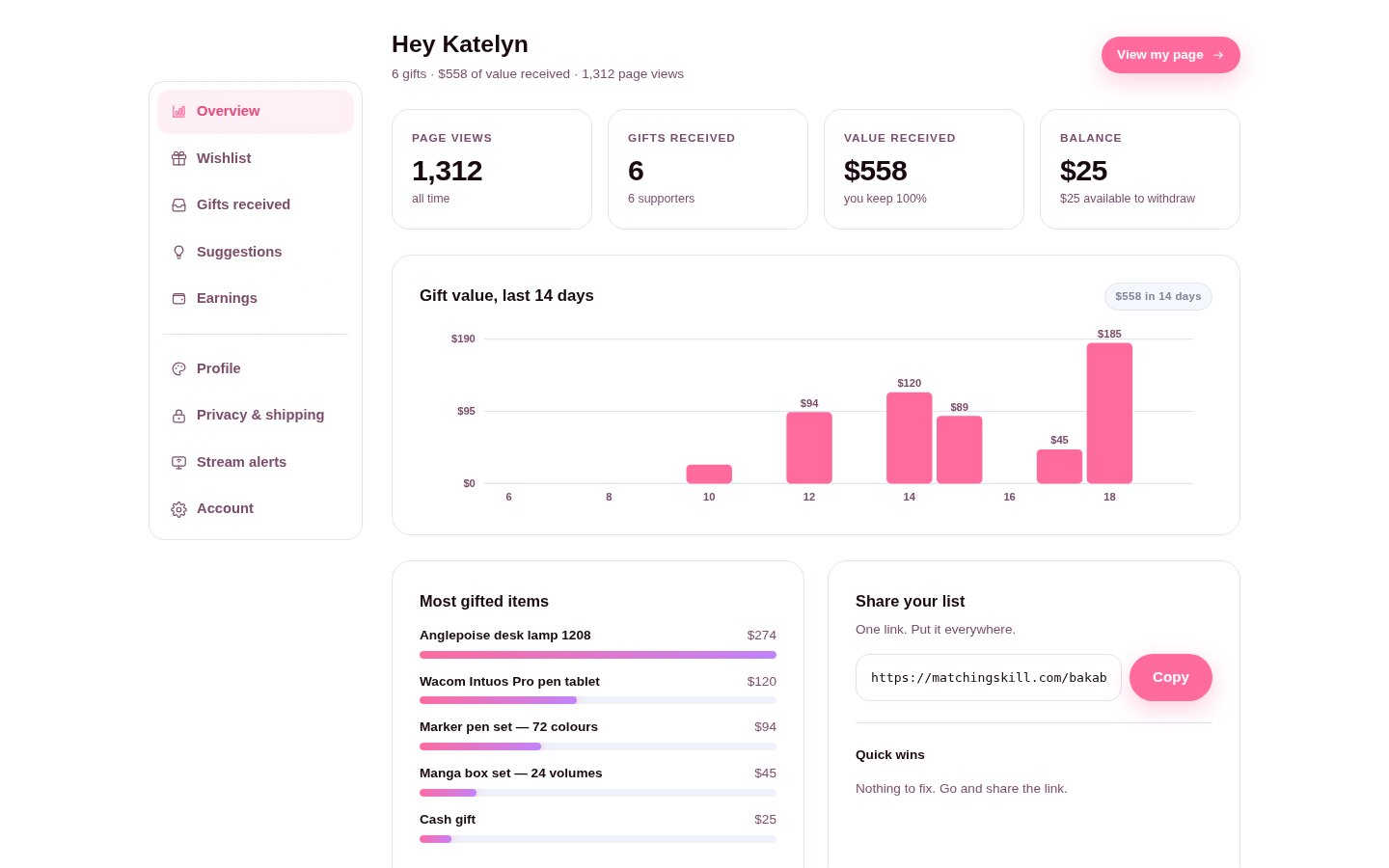The height and width of the screenshot is (868, 1389).
Task: Click the Profile palette icon
Action: coord(178,368)
